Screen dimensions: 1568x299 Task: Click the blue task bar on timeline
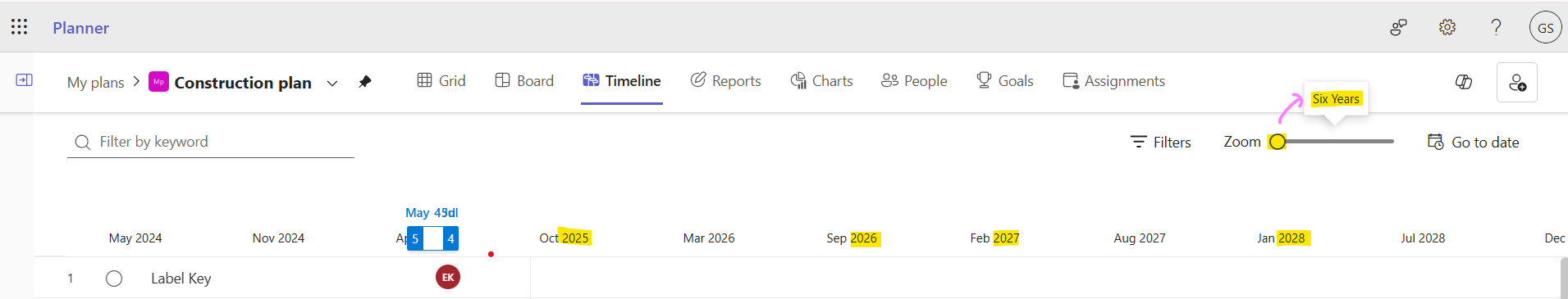click(433, 239)
